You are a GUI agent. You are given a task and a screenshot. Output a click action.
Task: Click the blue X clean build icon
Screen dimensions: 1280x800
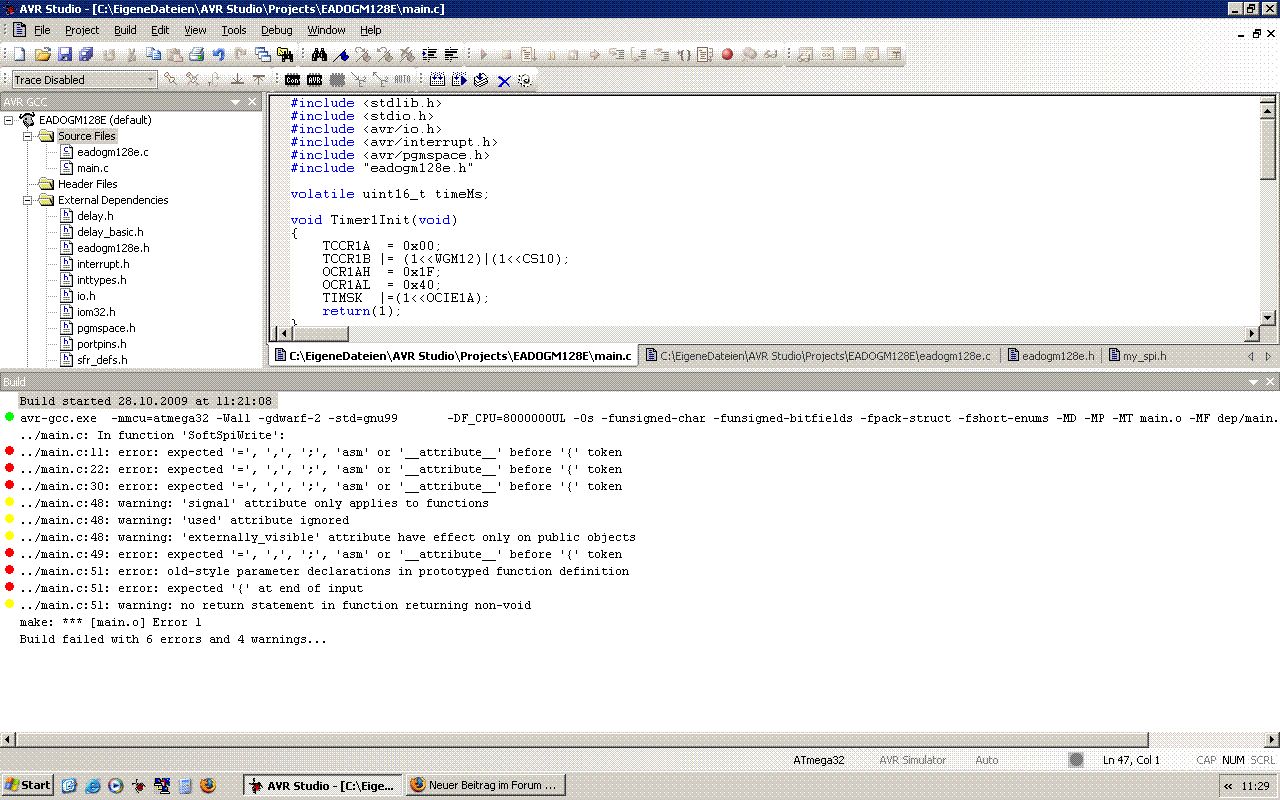[x=503, y=80]
